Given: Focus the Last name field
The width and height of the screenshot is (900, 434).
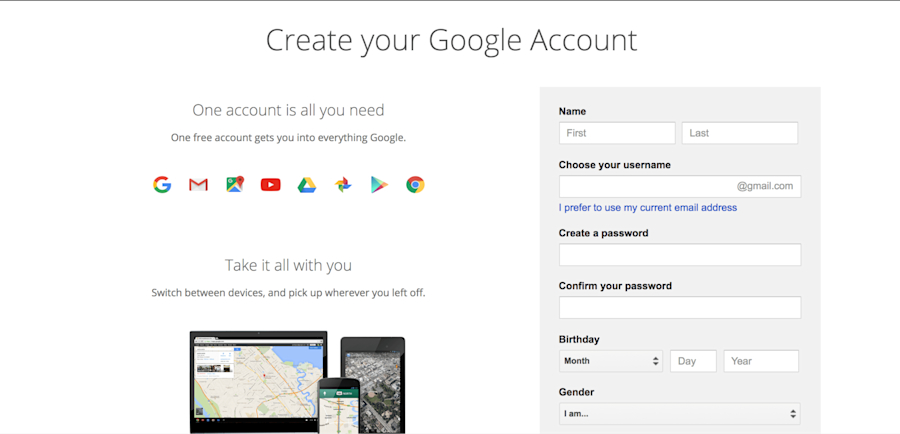Looking at the screenshot, I should coord(740,133).
